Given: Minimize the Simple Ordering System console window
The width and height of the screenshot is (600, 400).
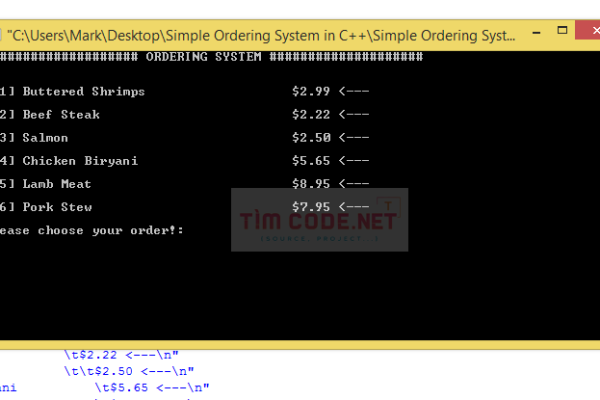Looking at the screenshot, I should (x=536, y=33).
